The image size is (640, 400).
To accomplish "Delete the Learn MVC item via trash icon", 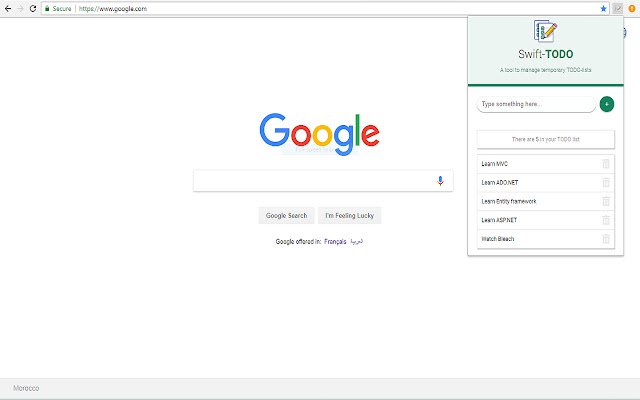I will click(x=606, y=164).
